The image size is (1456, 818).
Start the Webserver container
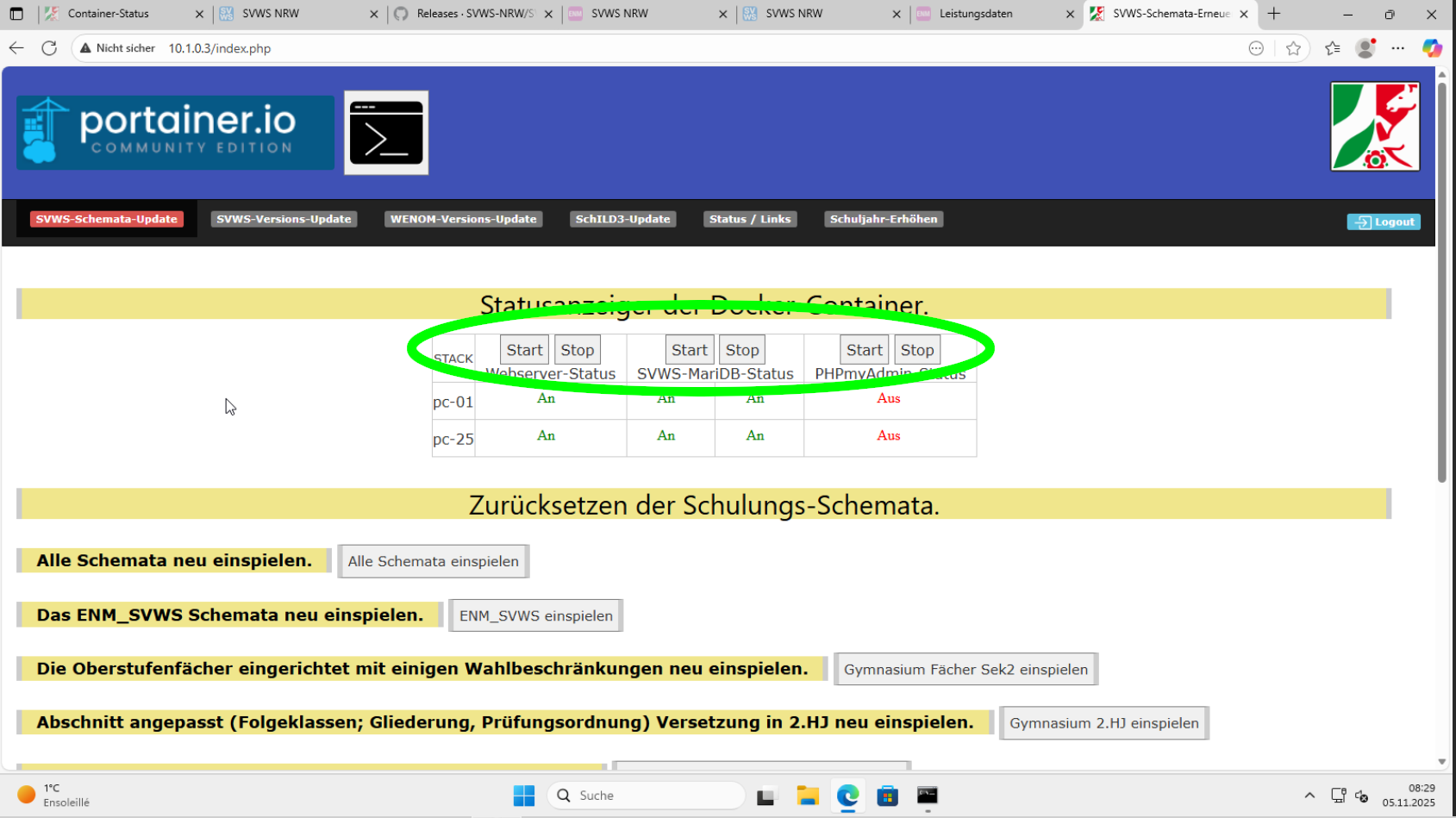tap(524, 350)
